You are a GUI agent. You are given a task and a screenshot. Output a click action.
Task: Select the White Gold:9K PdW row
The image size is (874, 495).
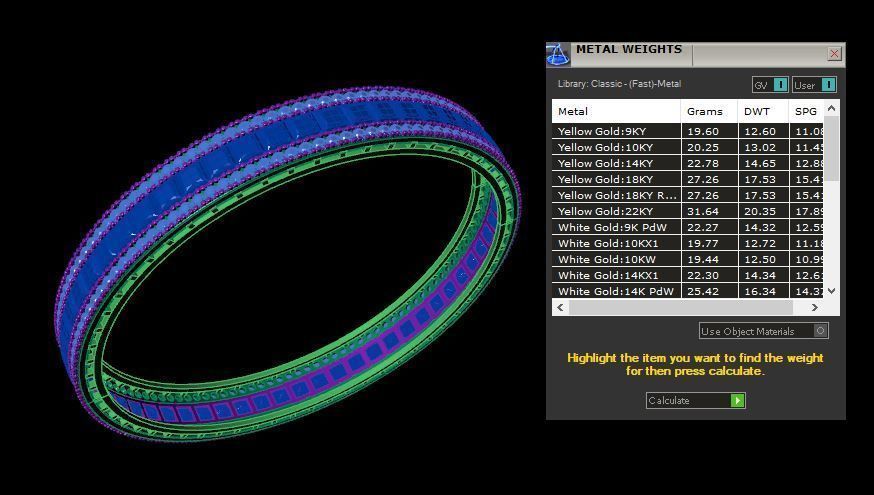pos(688,227)
